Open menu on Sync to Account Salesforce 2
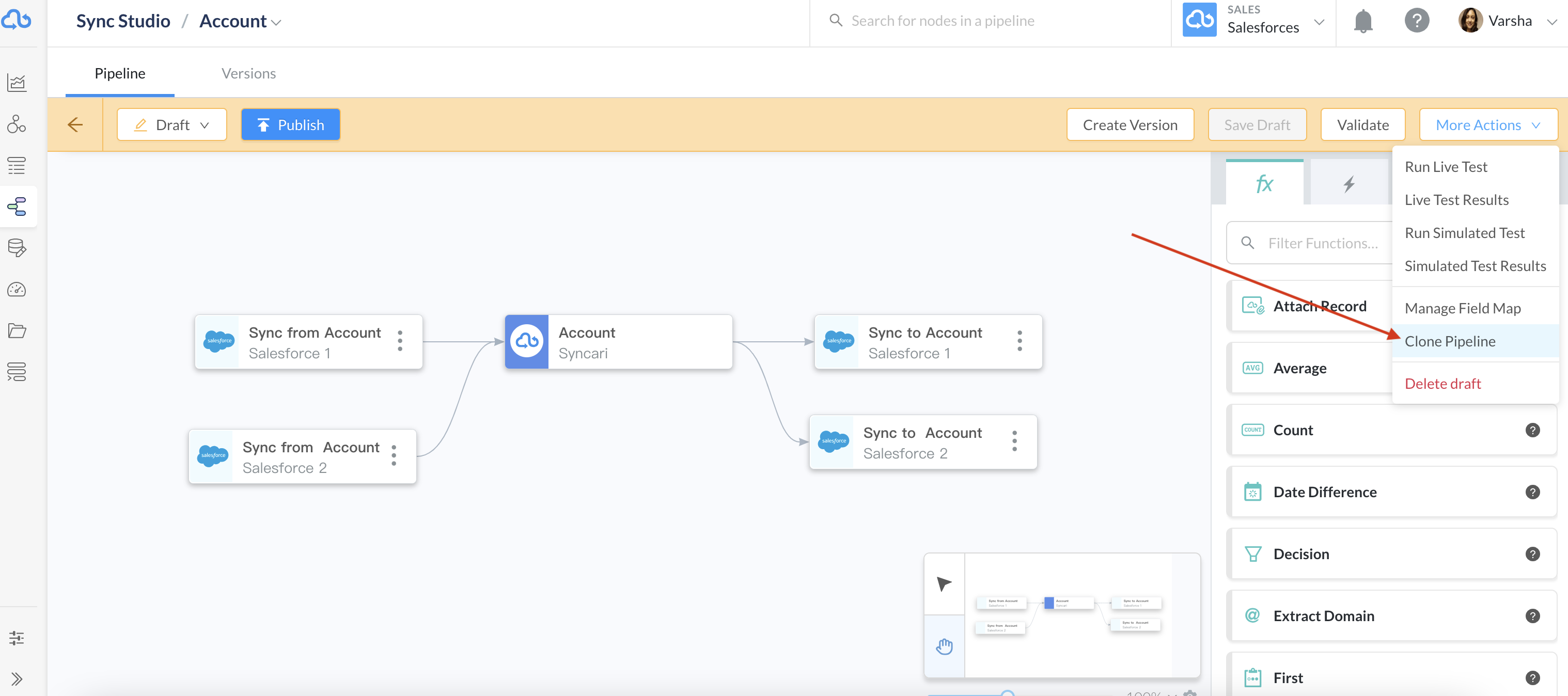 [x=1014, y=441]
